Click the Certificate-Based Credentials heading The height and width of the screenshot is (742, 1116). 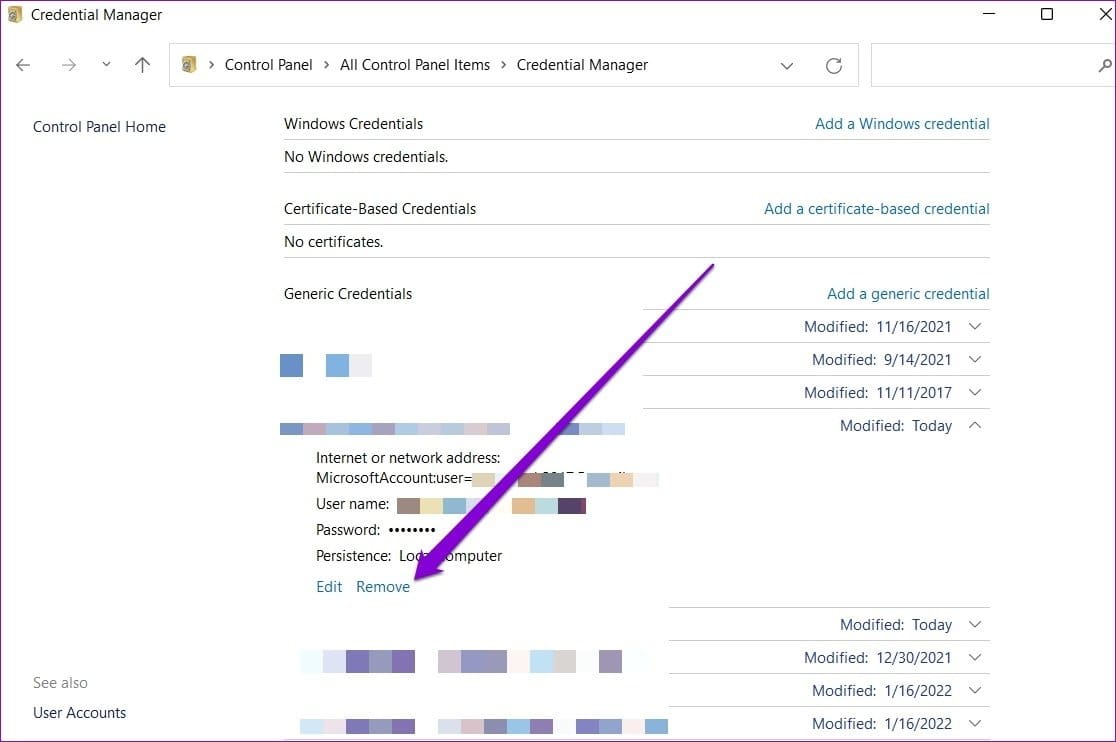pyautogui.click(x=379, y=208)
